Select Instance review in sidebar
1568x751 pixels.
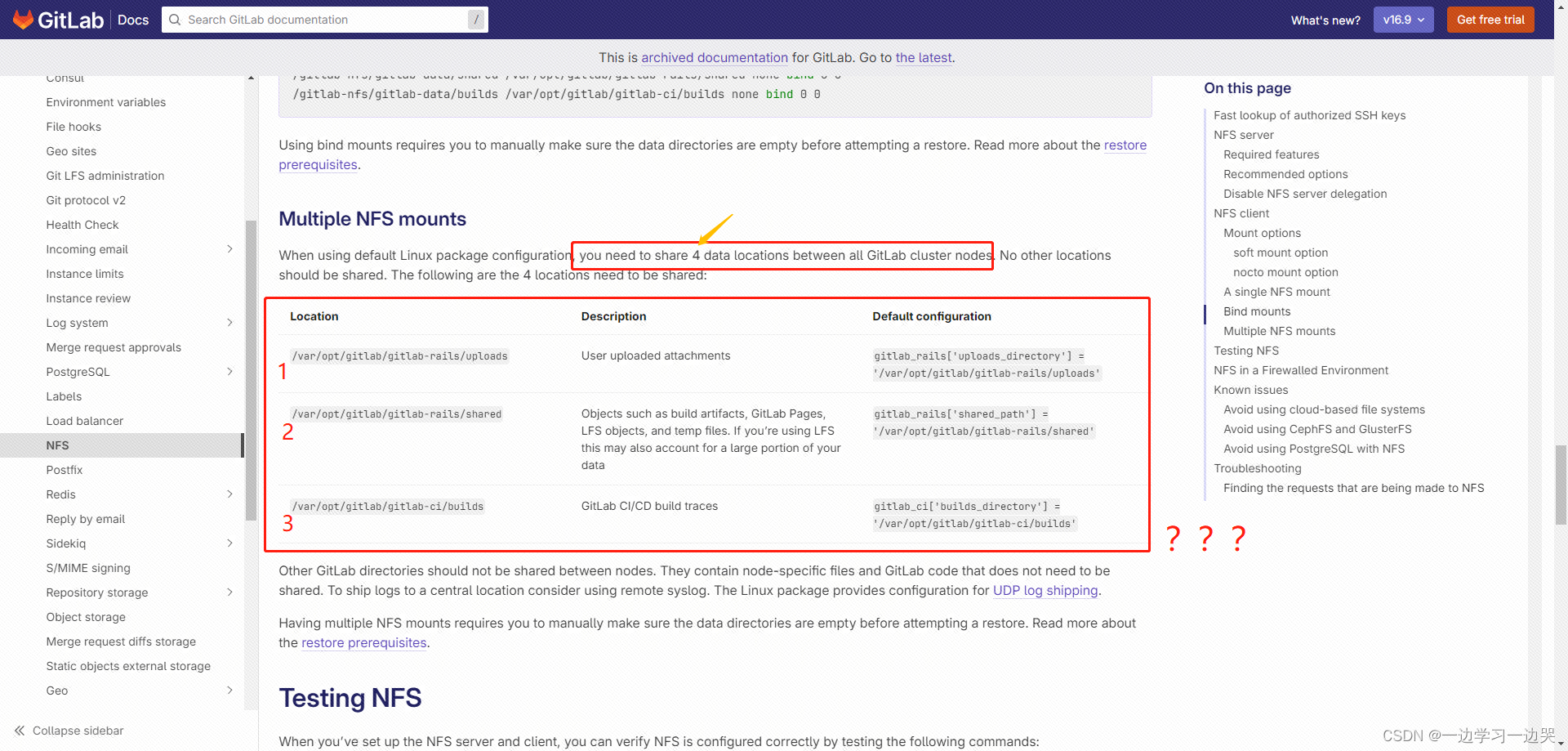pyautogui.click(x=88, y=298)
